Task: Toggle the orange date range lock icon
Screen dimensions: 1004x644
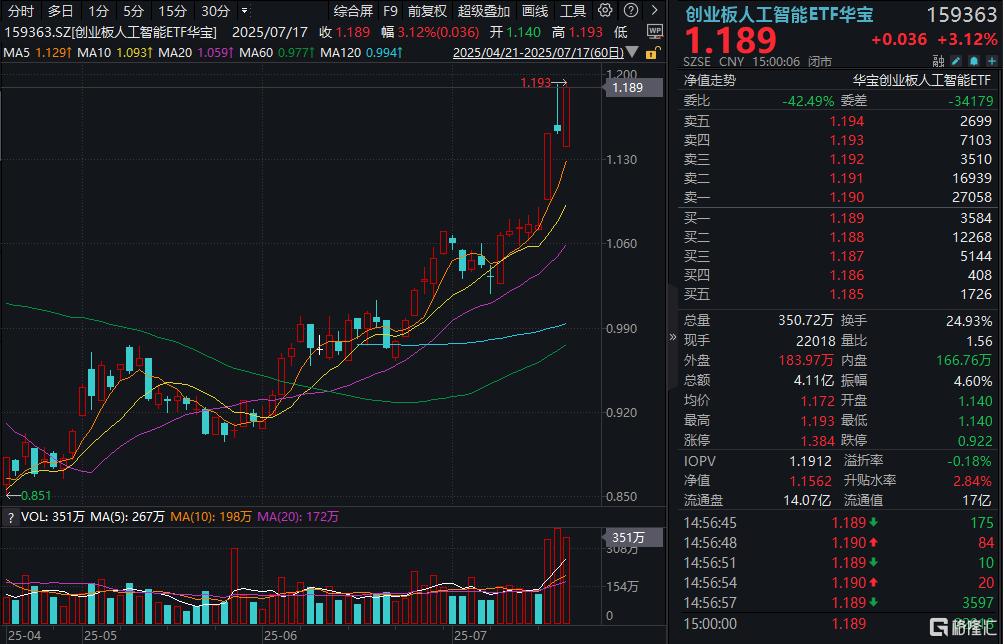Action: click(x=652, y=52)
